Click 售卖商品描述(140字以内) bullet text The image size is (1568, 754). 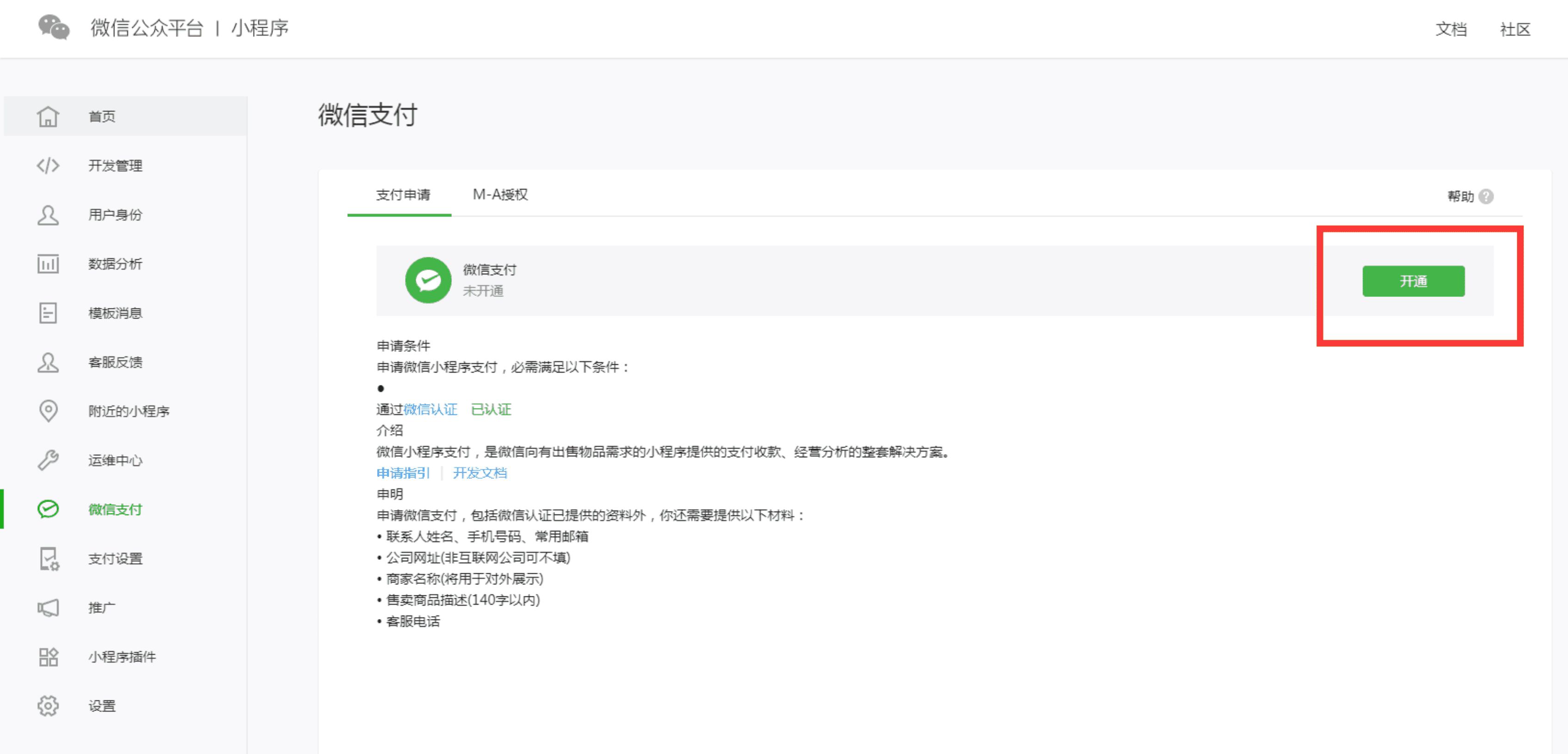pos(463,600)
